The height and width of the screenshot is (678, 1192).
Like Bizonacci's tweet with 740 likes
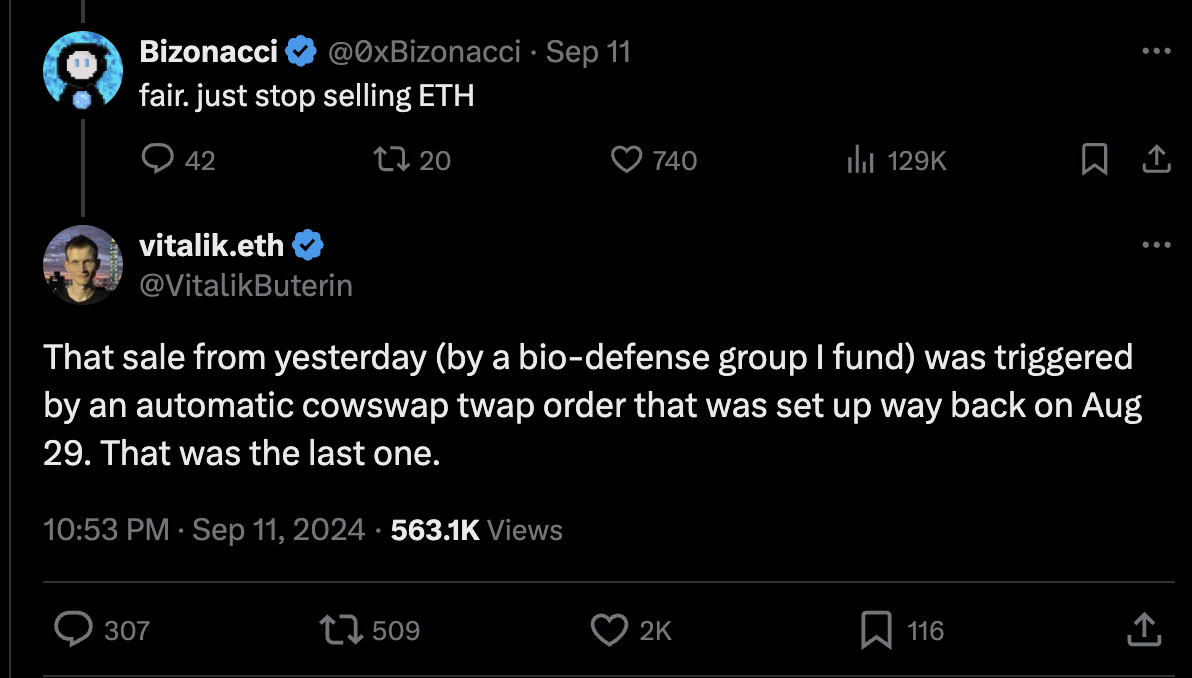[x=627, y=159]
